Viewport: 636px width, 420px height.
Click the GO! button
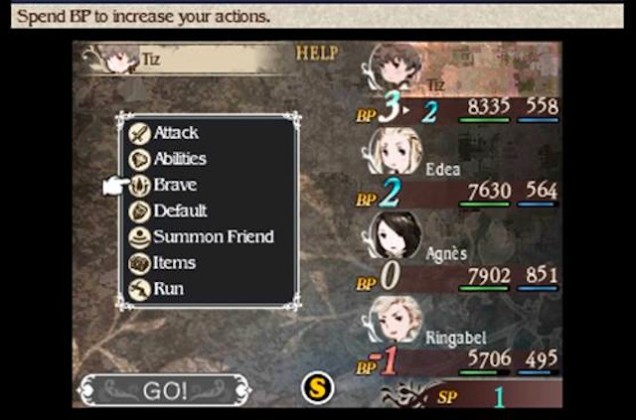tap(164, 390)
